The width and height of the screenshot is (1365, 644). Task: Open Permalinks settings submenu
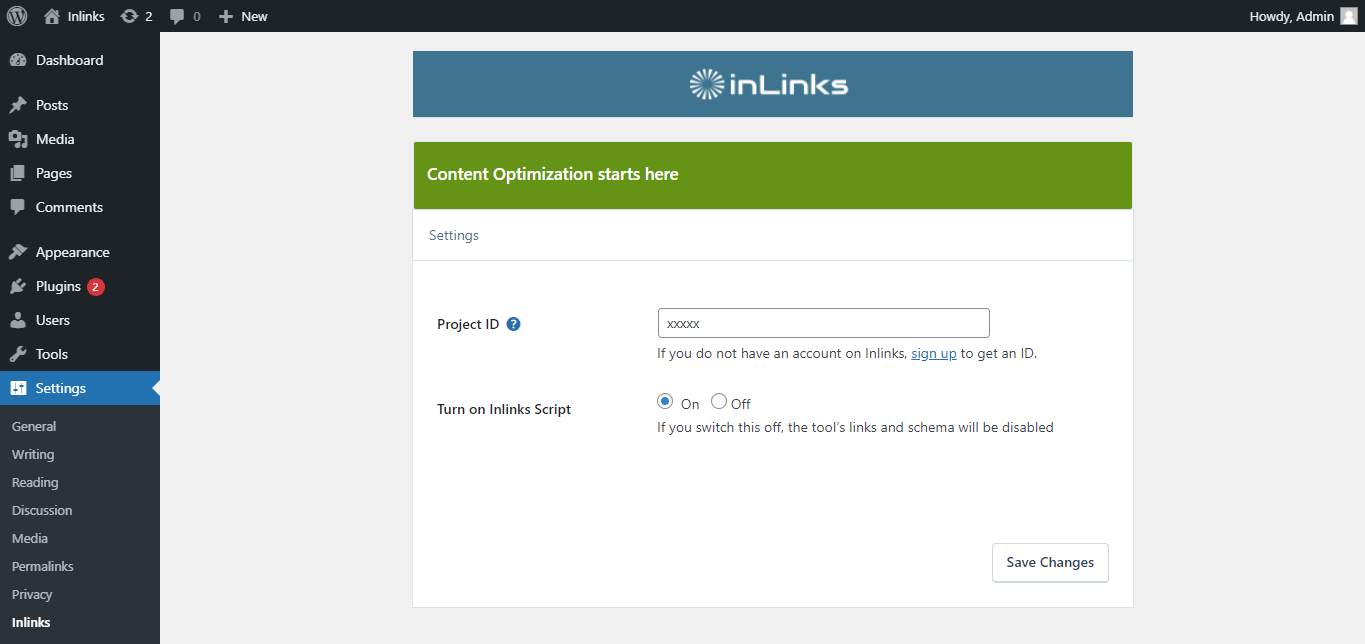pyautogui.click(x=43, y=566)
